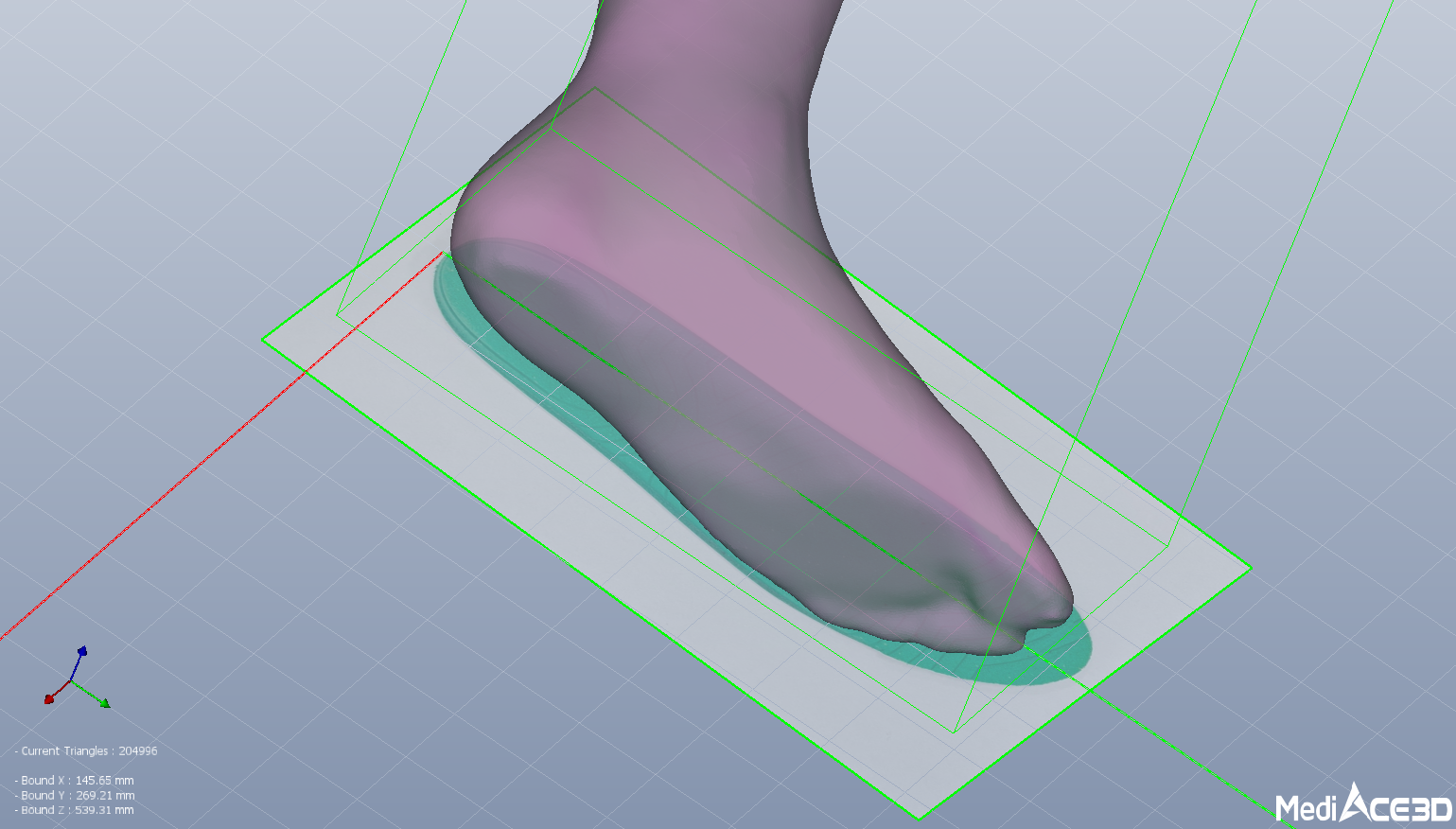Click the blue Z-axis arrow on gizmo
Screen dimensions: 1456x829
82,652
